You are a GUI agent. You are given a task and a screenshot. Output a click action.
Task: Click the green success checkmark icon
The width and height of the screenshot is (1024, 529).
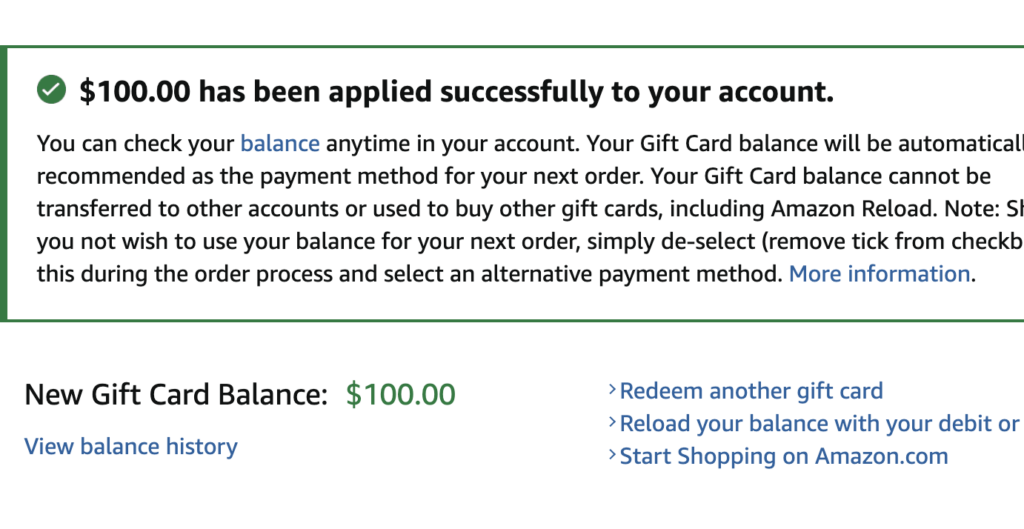[x=51, y=91]
